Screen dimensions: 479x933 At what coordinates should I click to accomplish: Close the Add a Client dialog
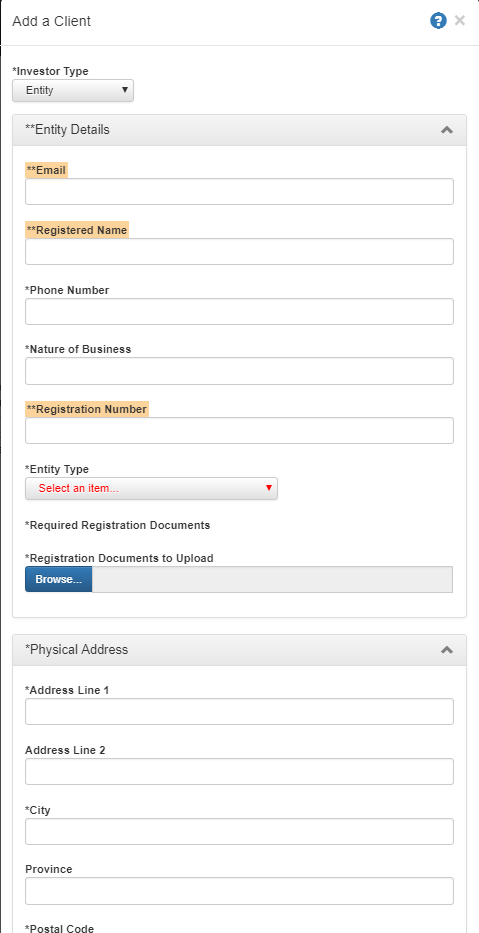(x=459, y=21)
